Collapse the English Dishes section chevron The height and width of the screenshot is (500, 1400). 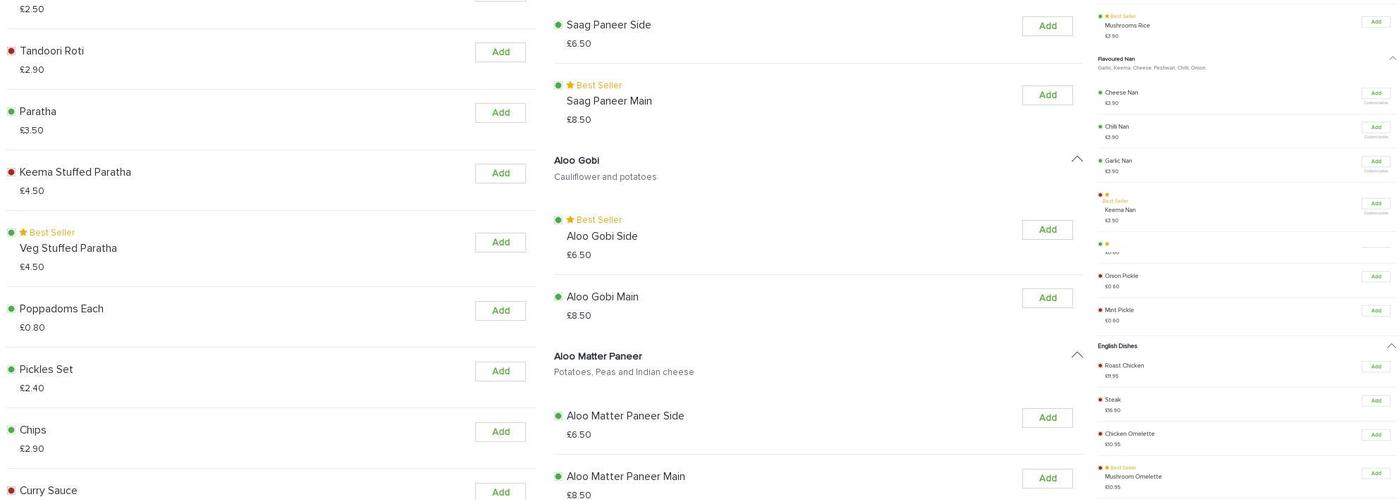1391,346
